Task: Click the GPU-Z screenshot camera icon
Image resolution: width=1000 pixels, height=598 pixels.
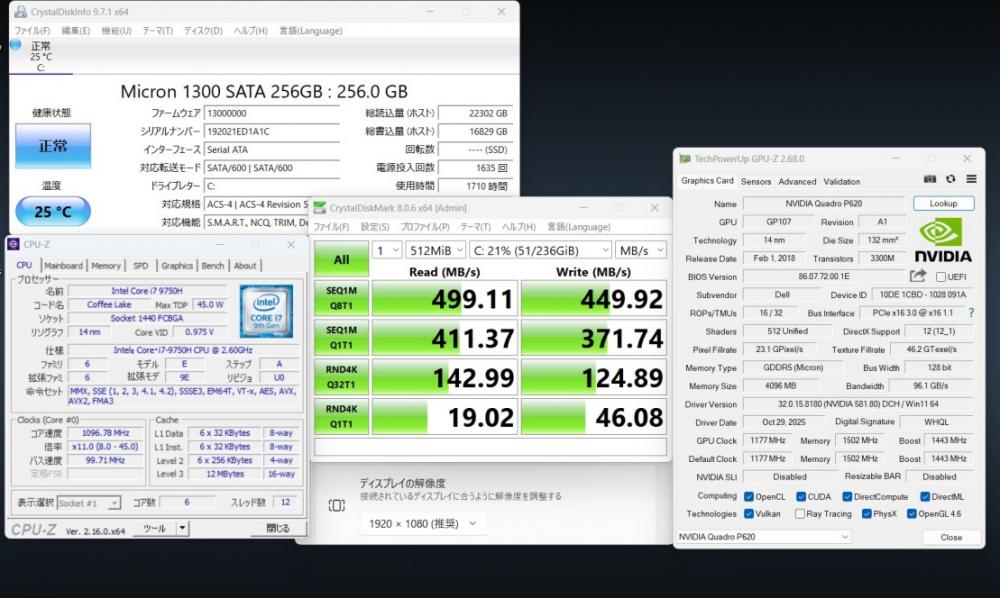Action: pyautogui.click(x=930, y=181)
